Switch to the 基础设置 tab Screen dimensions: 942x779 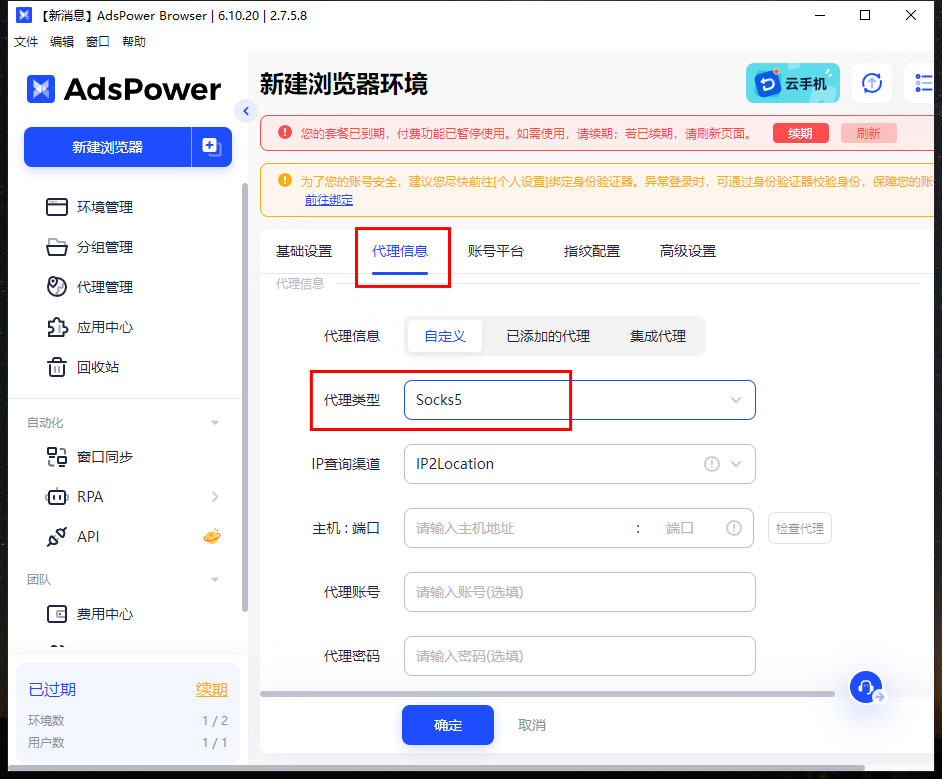[304, 251]
